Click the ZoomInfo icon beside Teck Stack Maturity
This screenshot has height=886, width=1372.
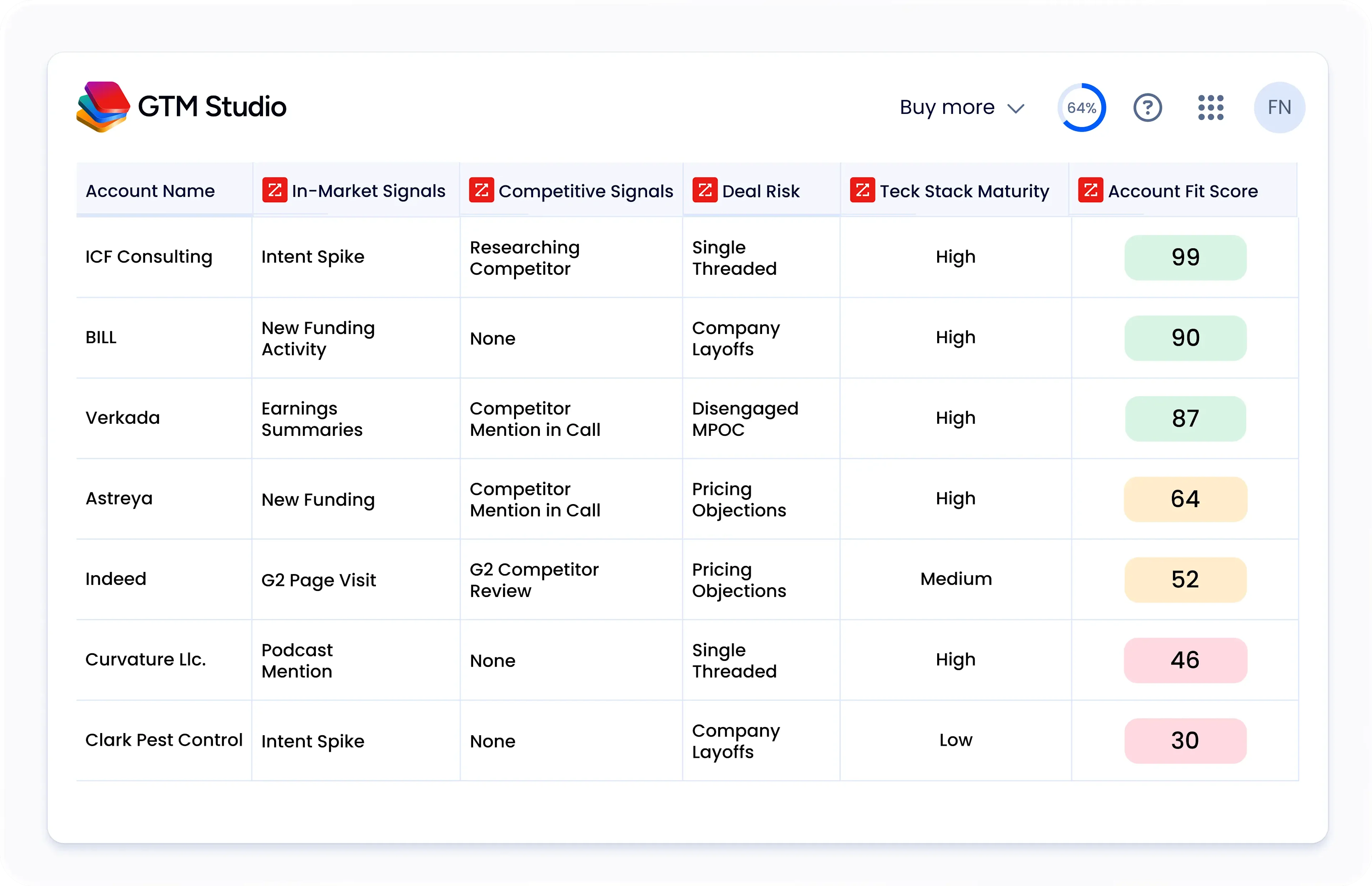[x=862, y=190]
